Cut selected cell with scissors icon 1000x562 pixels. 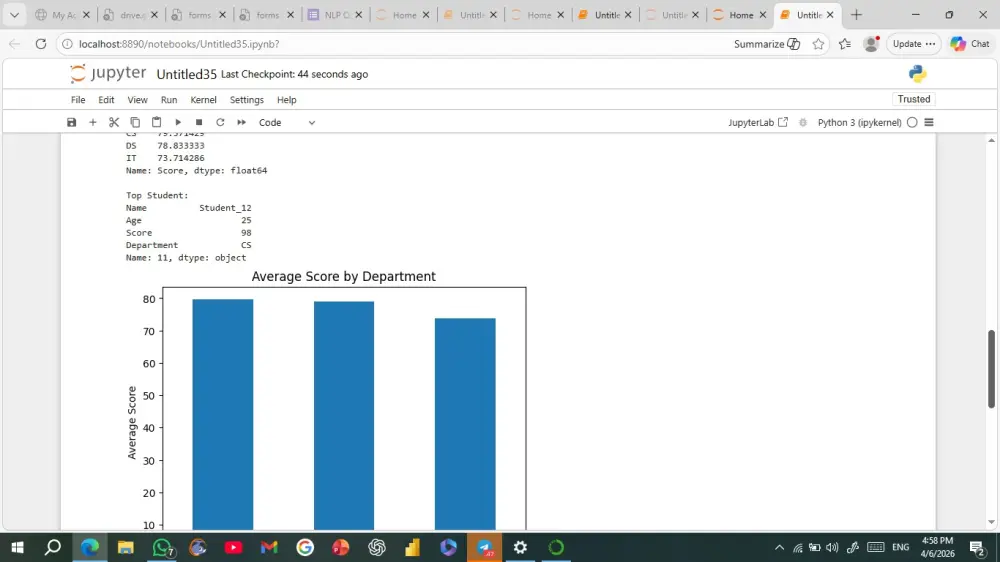tap(114, 122)
